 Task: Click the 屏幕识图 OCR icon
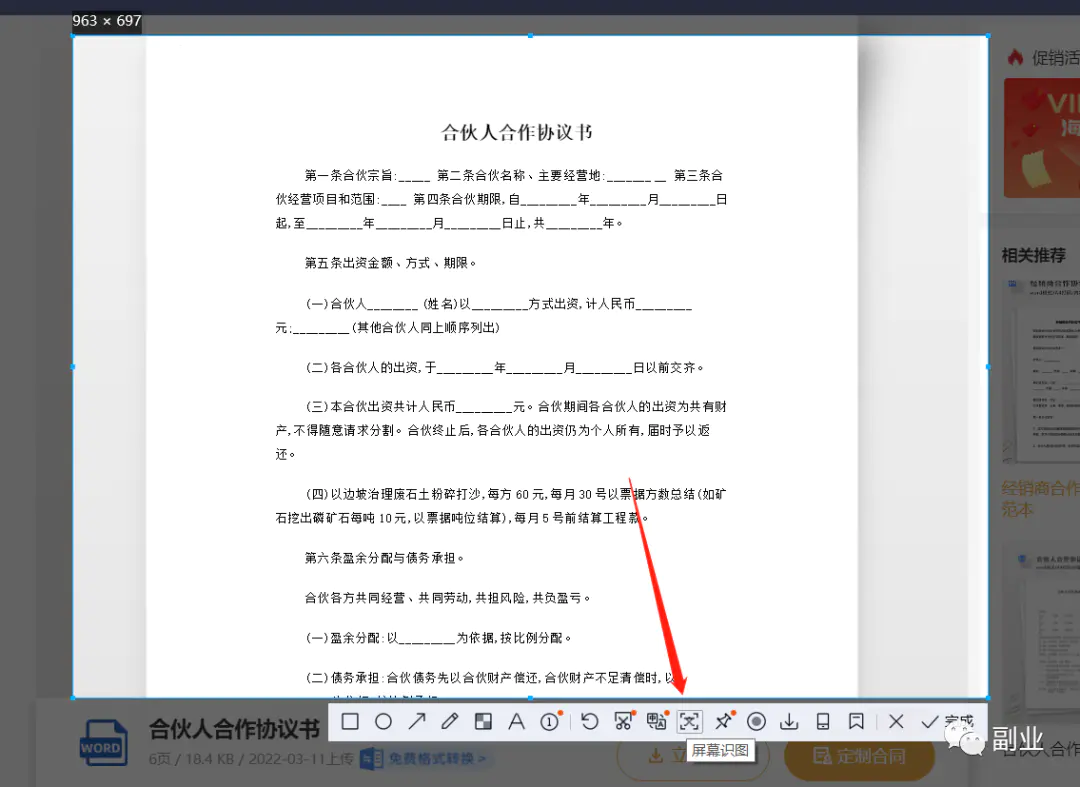690,721
